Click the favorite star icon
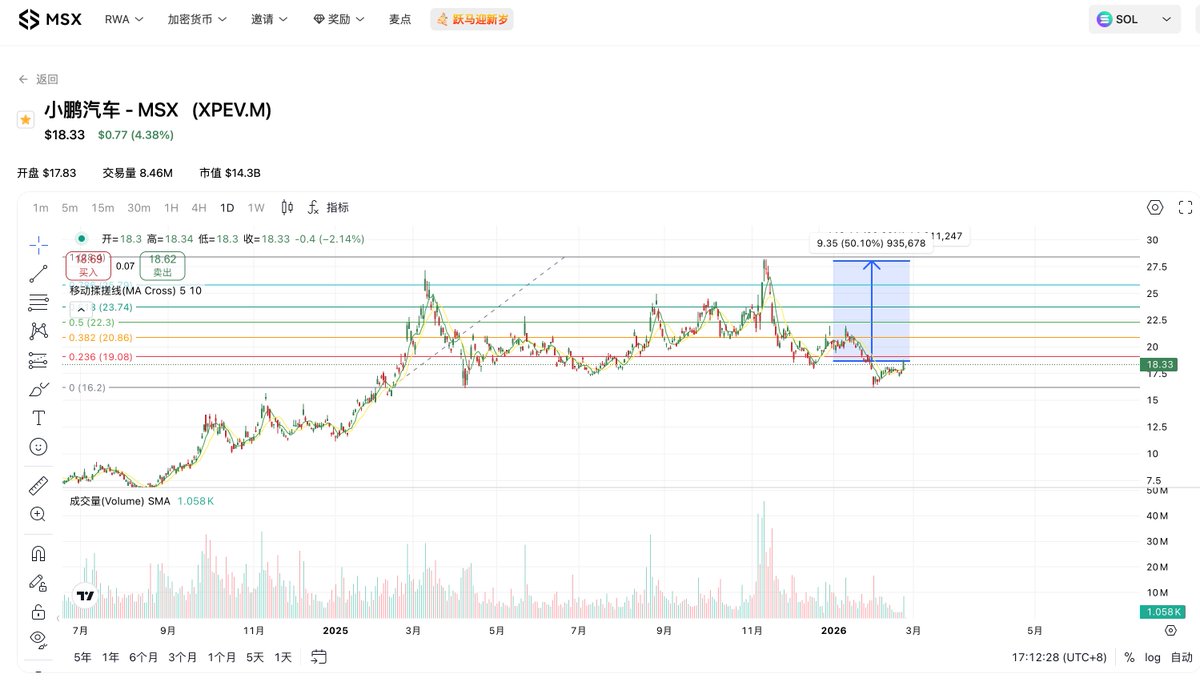Screen dimensions: 1200x682 tap(26, 119)
